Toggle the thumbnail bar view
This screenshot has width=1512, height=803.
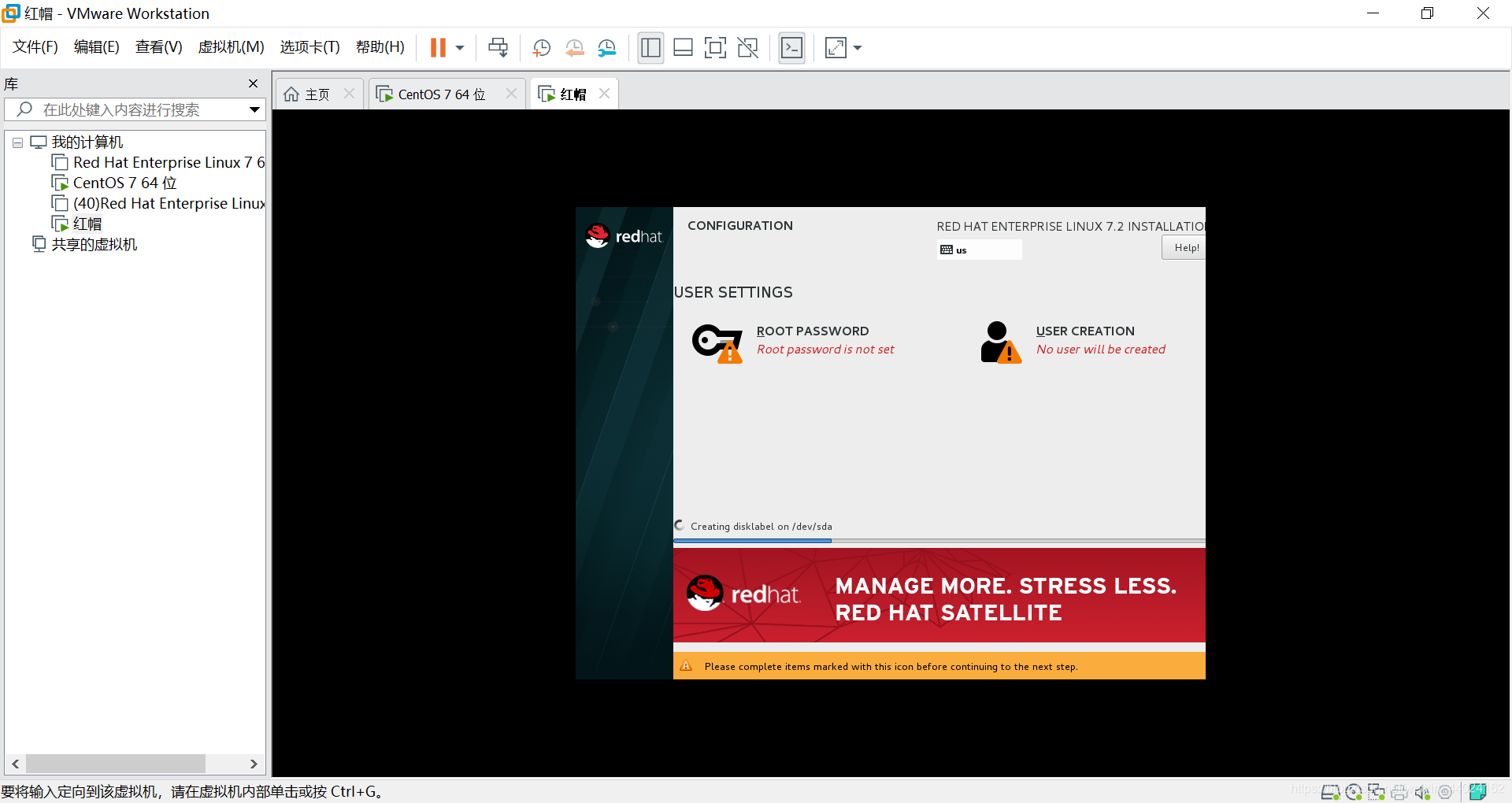point(683,48)
